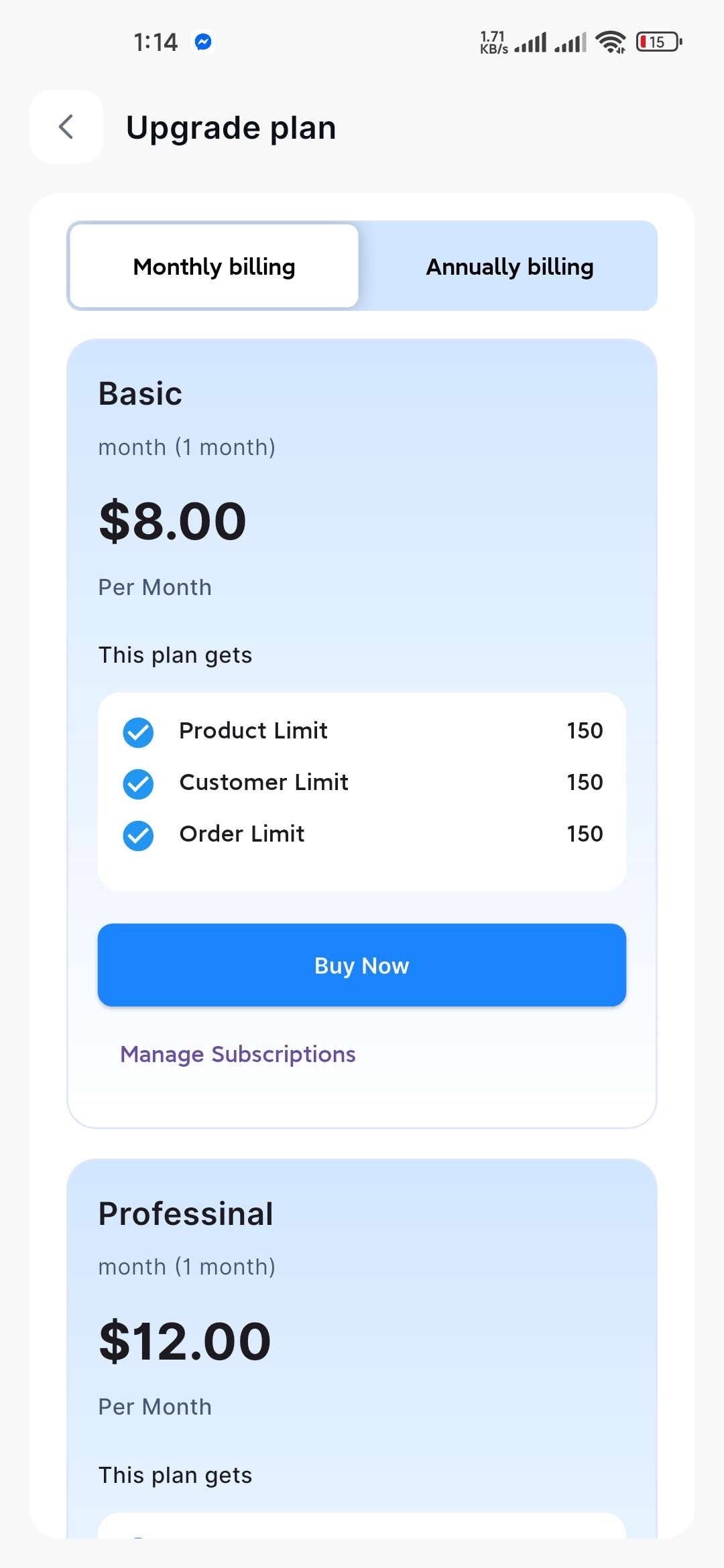The width and height of the screenshot is (724, 1568).
Task: Tap the back arrow icon
Action: tap(66, 127)
